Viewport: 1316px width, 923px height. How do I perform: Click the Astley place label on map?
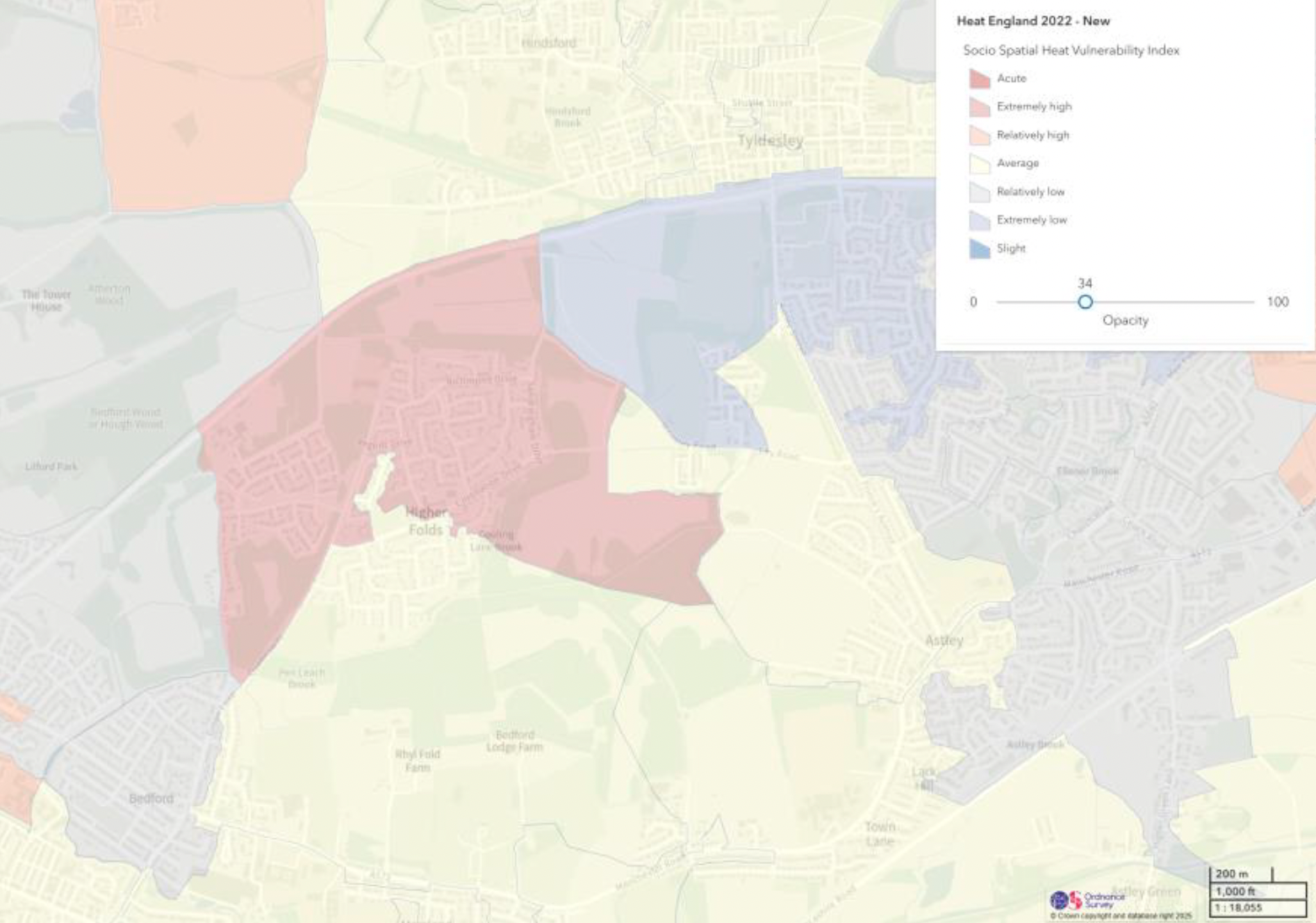click(944, 641)
